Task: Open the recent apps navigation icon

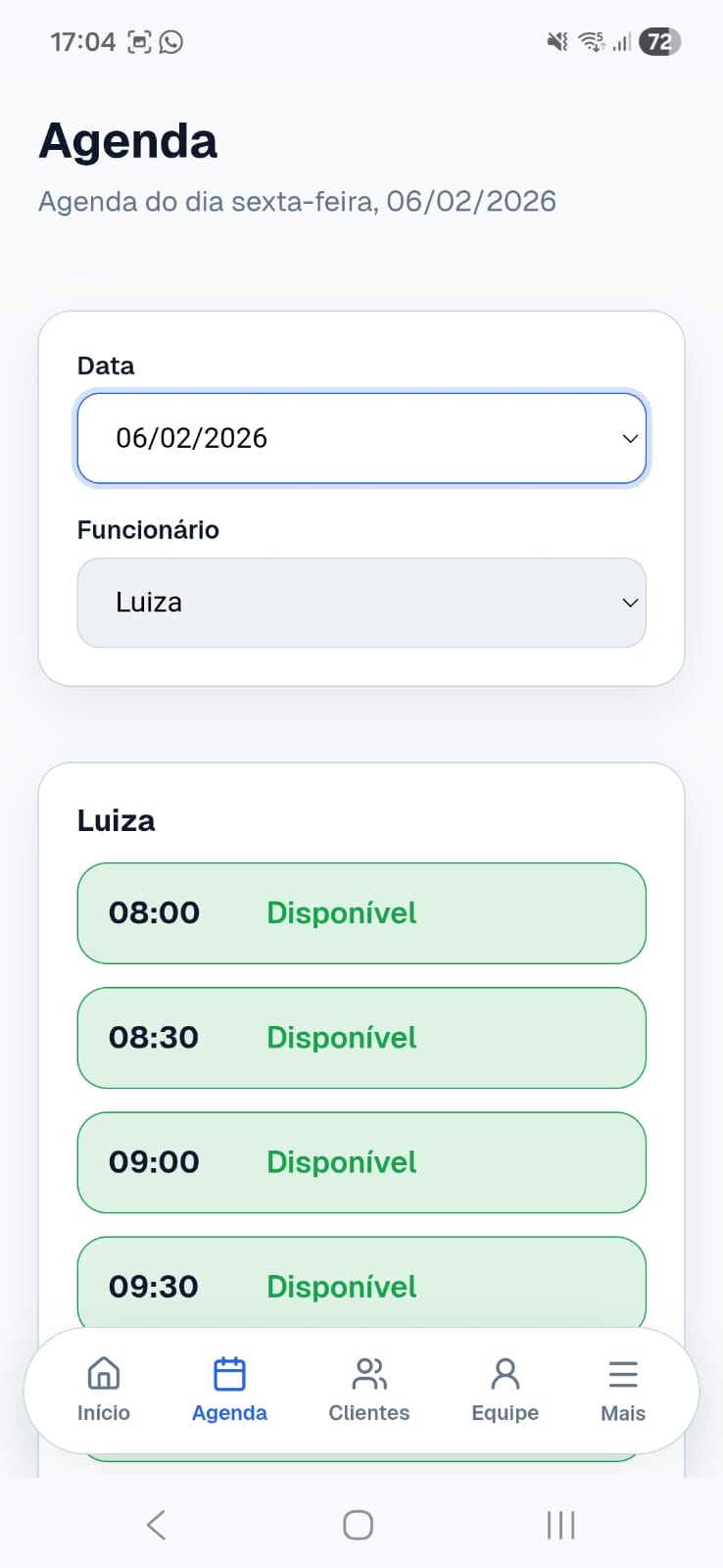Action: 560,1525
